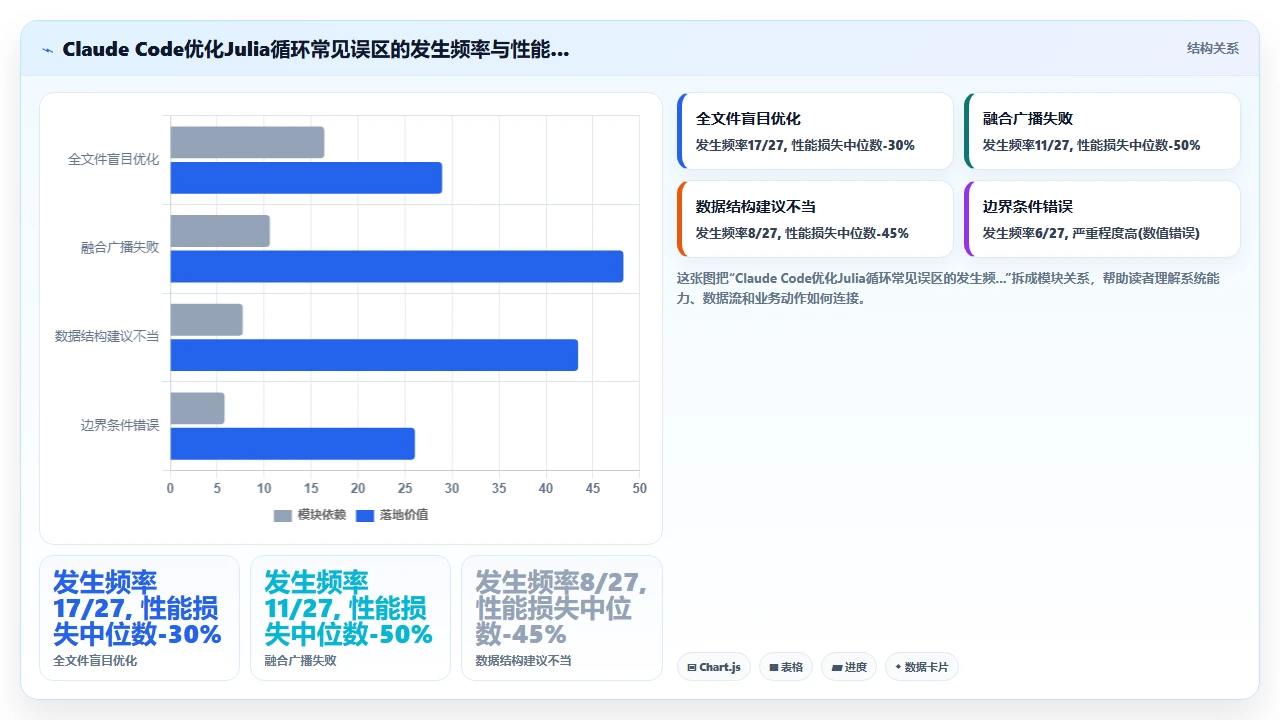Click the x-axis tick label 0
The height and width of the screenshot is (720, 1280).
(170, 489)
